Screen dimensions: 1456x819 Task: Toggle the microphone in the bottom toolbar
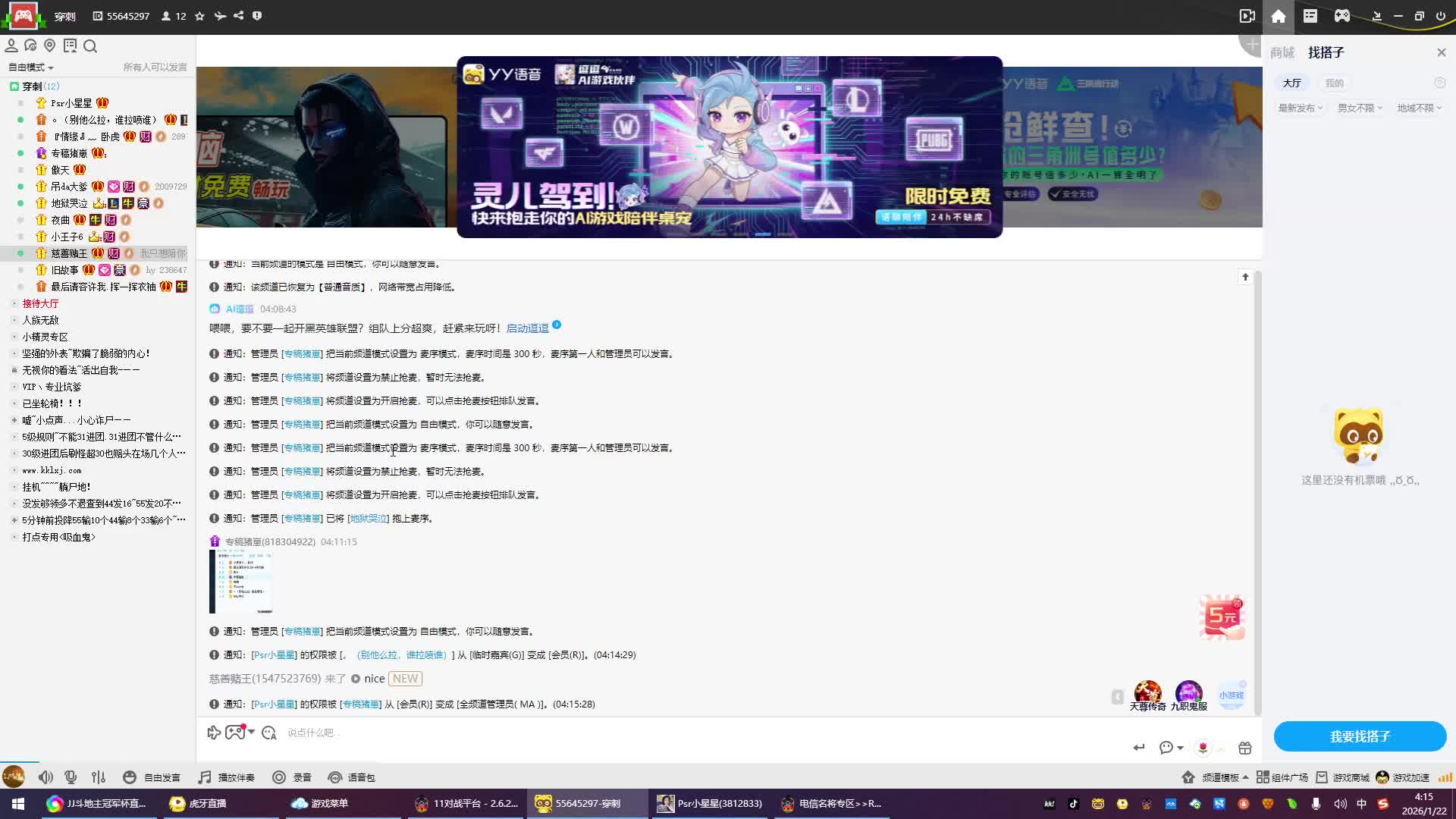[x=71, y=777]
